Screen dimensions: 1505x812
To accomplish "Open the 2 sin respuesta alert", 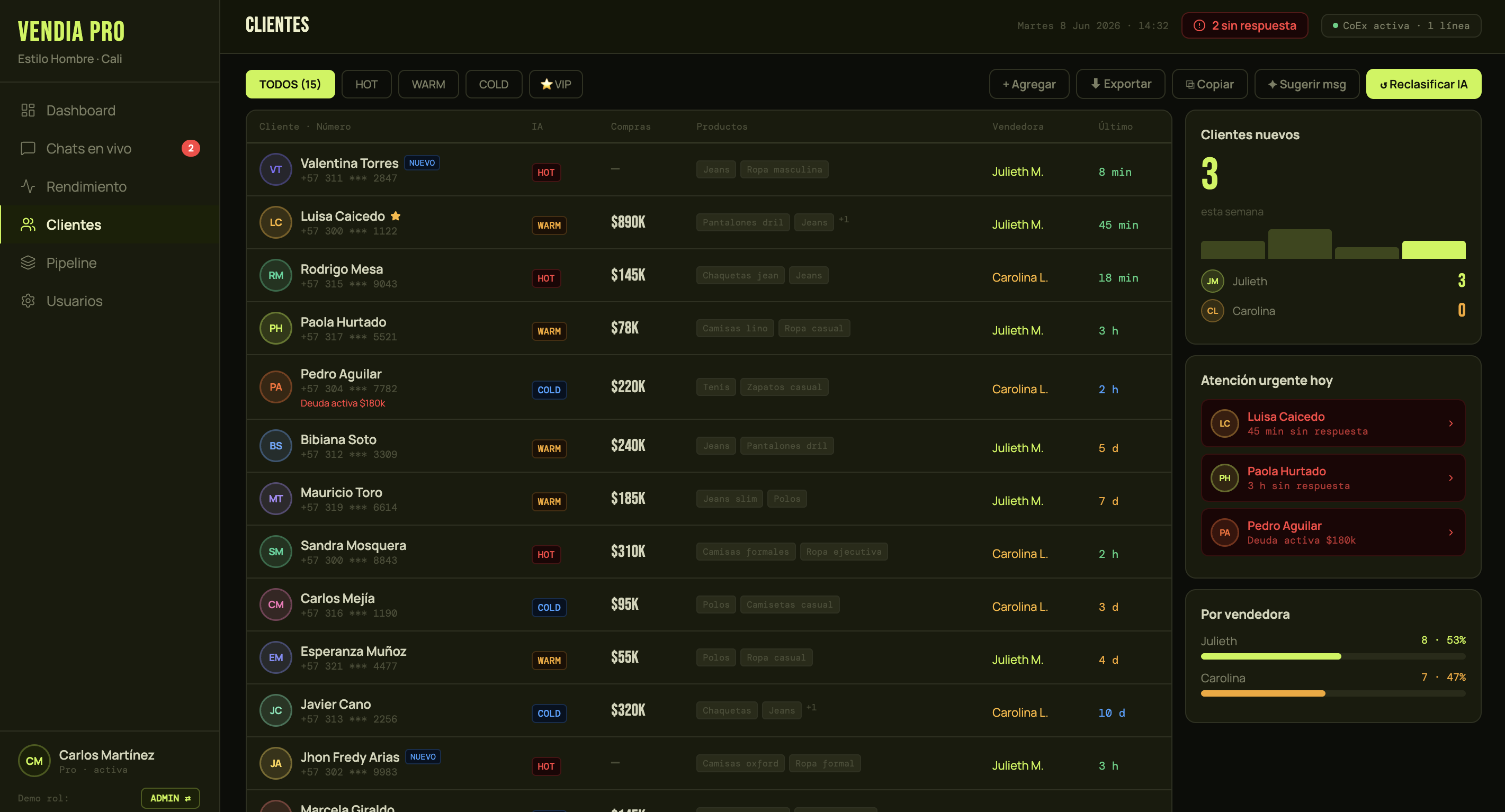I will pos(1244,26).
